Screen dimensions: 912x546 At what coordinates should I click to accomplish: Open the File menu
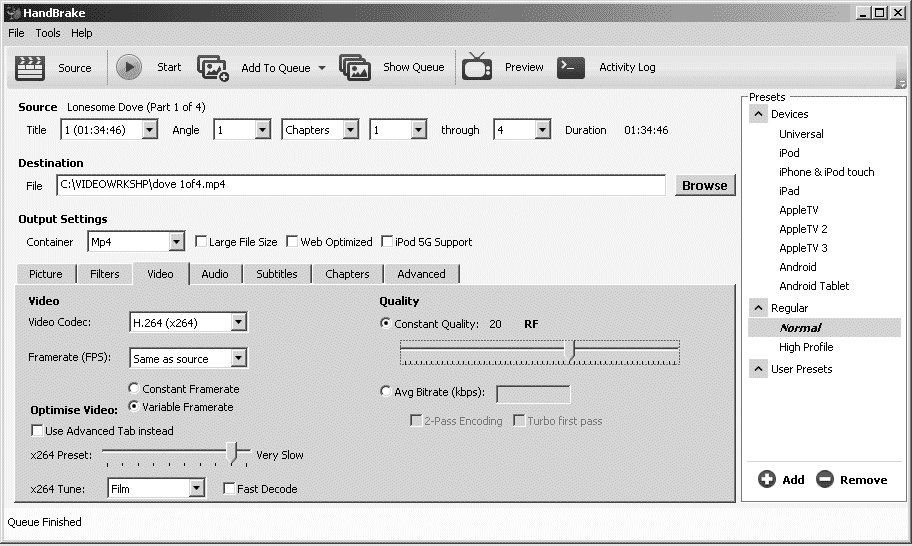click(16, 33)
